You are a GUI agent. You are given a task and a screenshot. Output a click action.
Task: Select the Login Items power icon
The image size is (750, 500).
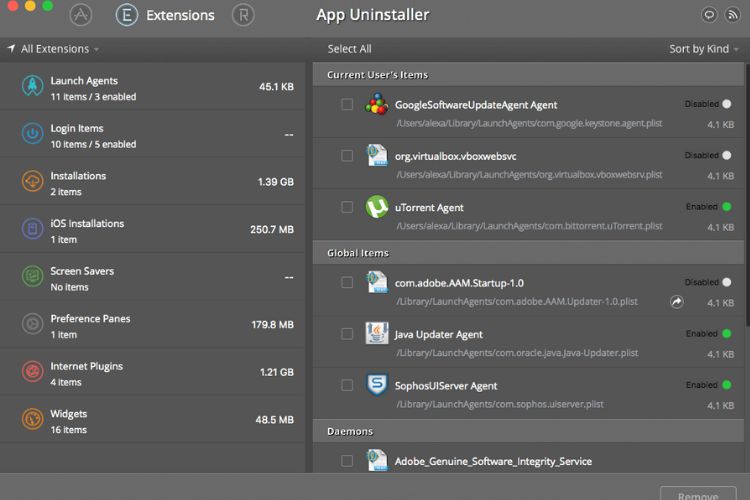click(33, 133)
